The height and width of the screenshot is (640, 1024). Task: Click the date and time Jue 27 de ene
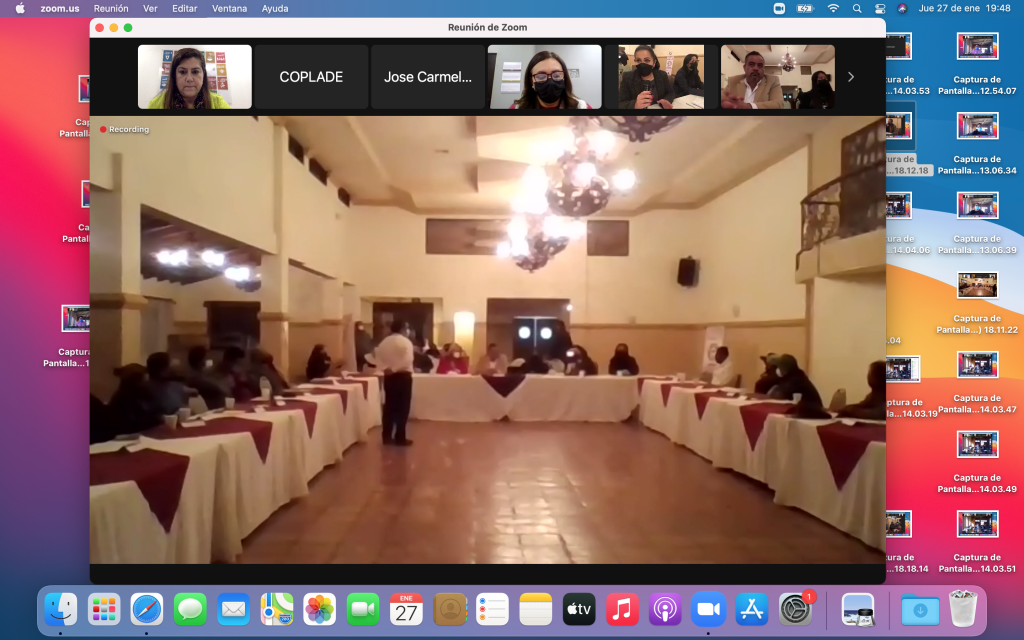pyautogui.click(x=965, y=8)
